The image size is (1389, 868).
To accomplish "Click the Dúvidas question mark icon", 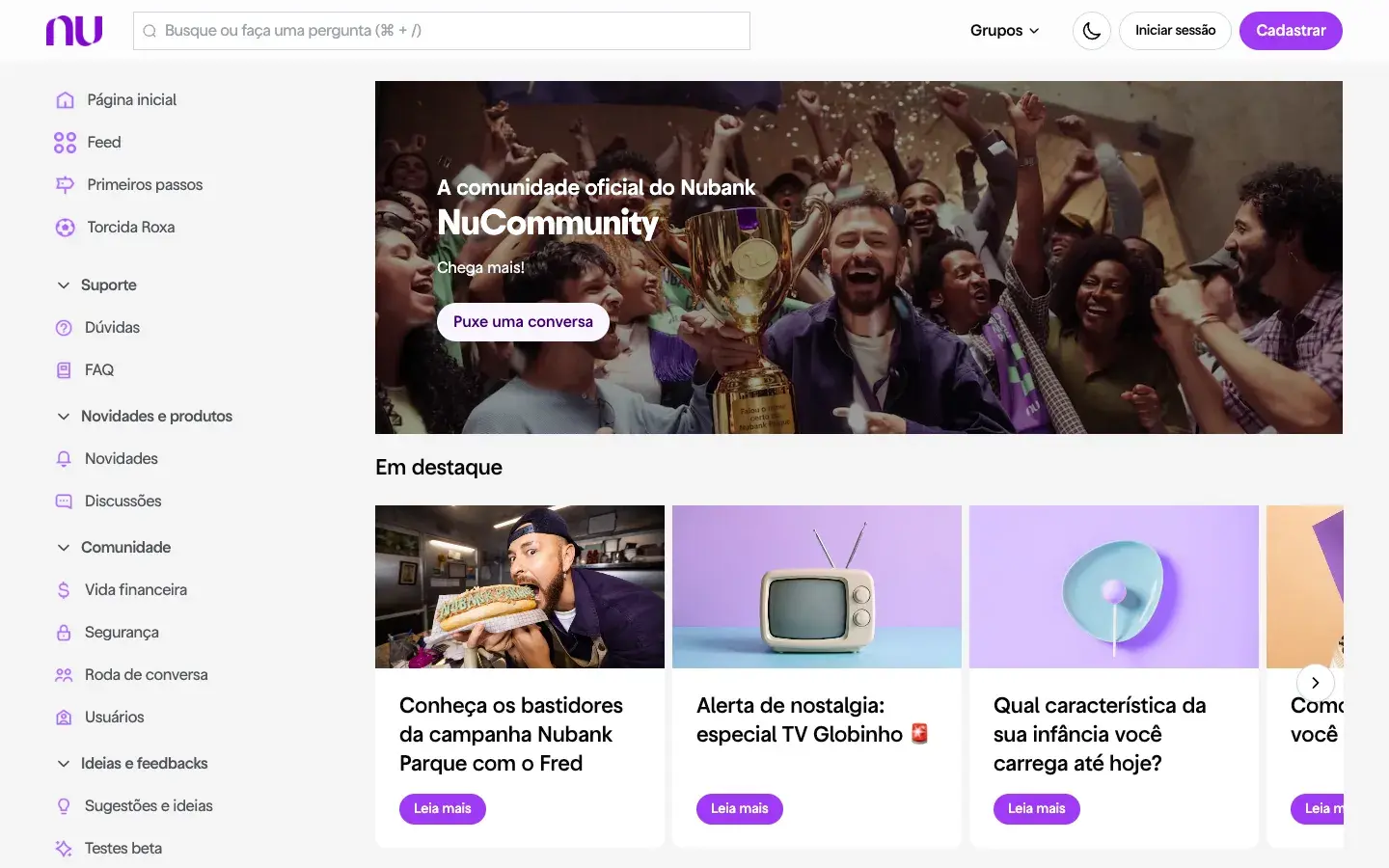I will click(64, 328).
